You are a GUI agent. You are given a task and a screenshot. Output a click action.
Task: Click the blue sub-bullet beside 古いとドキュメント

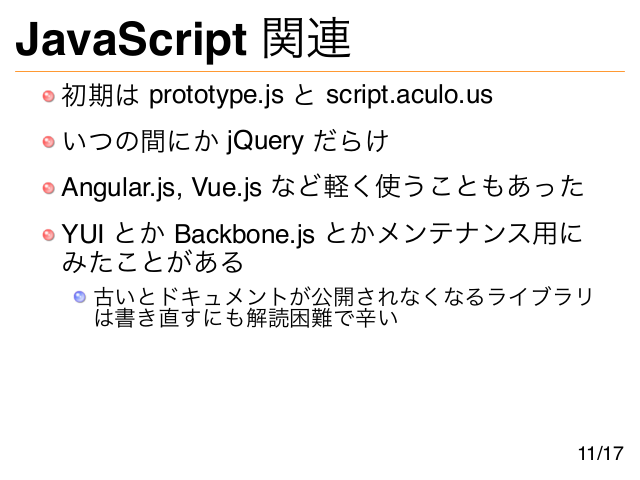pos(80,297)
